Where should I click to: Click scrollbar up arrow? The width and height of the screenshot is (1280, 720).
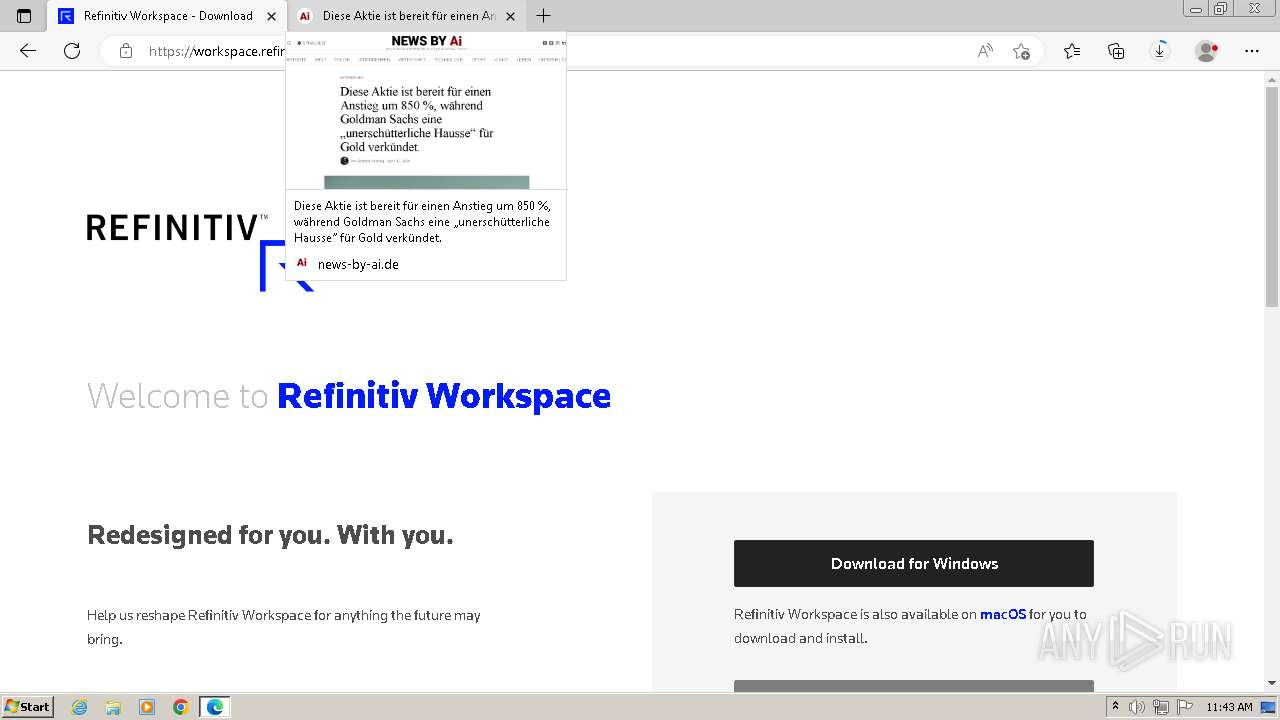click(x=1272, y=78)
